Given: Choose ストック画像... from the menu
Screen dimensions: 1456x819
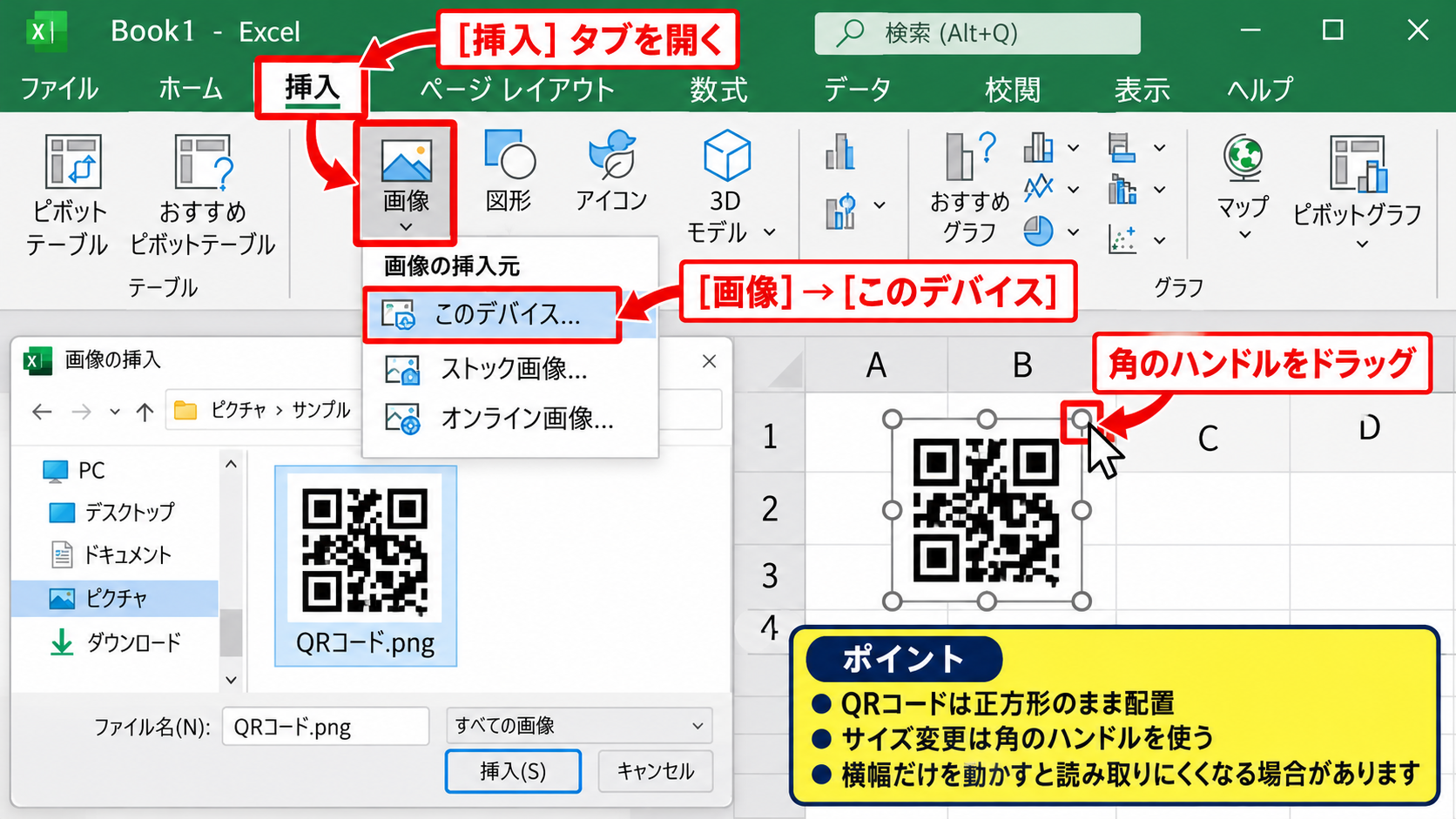Looking at the screenshot, I should point(510,369).
